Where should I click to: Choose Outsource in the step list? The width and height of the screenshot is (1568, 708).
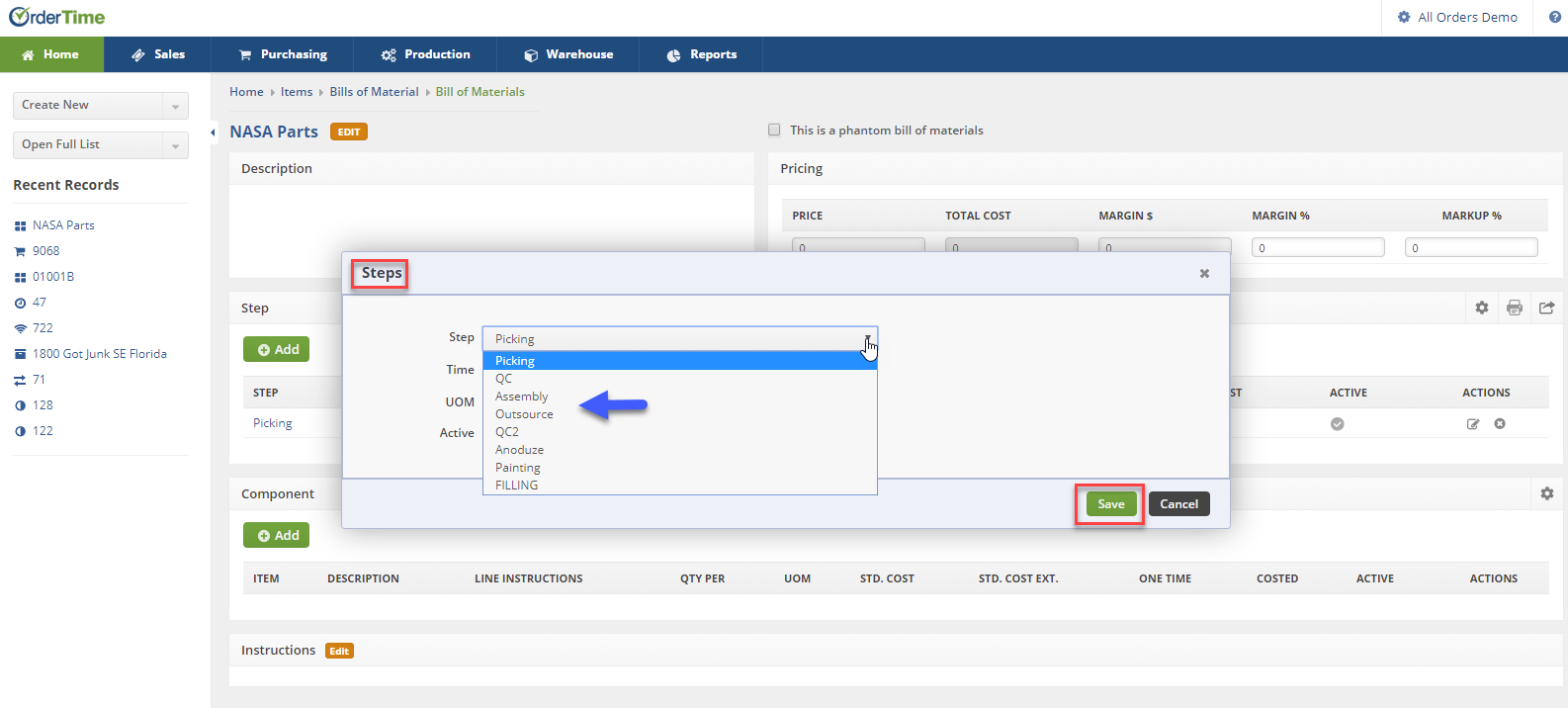pyautogui.click(x=679, y=414)
